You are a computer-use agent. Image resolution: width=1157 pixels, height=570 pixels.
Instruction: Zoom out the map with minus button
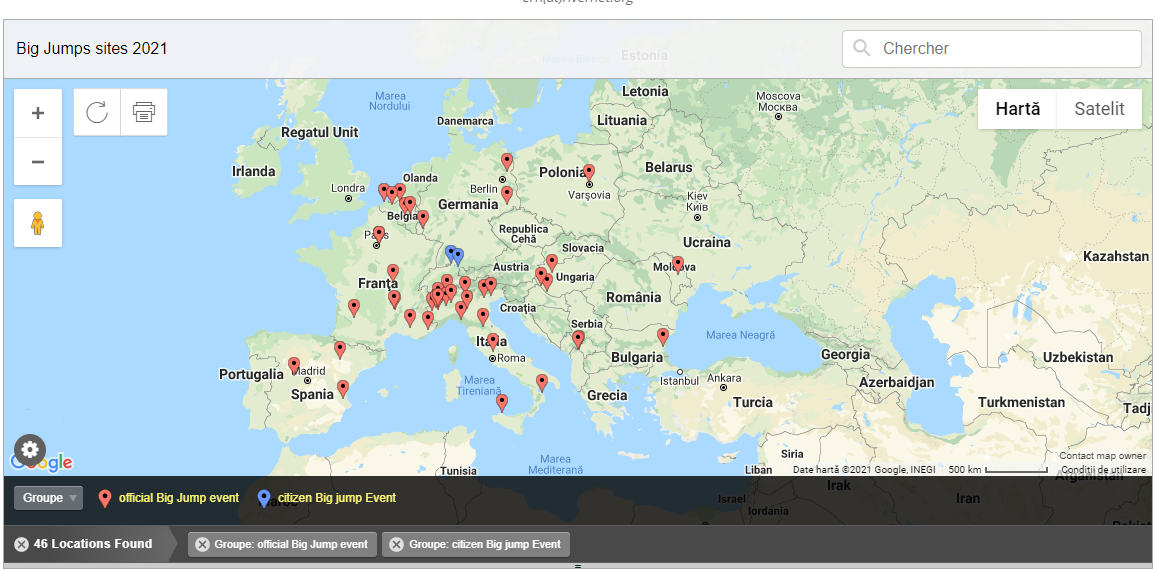coord(38,162)
